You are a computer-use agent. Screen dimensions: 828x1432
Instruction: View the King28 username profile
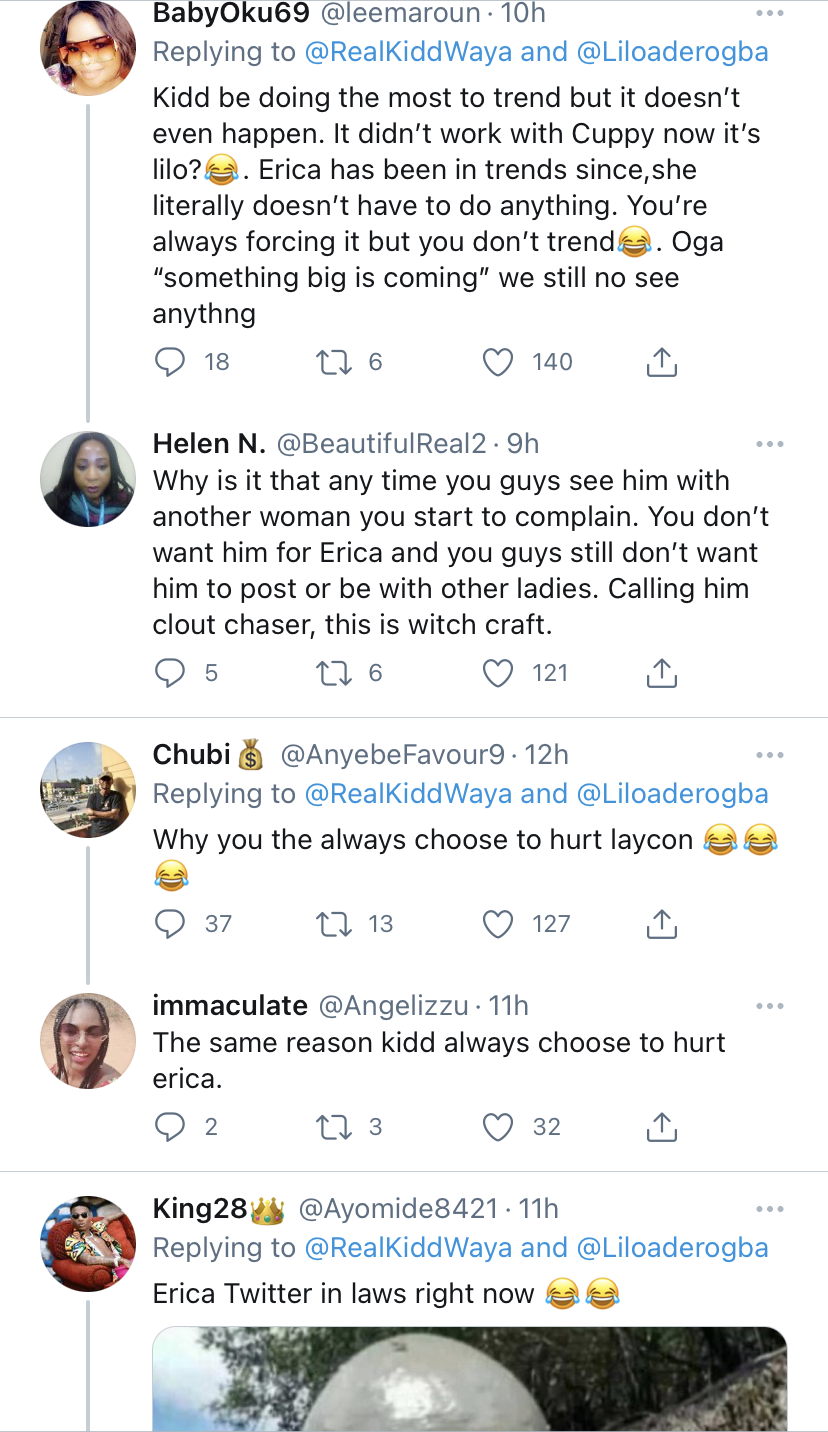tap(200, 1209)
